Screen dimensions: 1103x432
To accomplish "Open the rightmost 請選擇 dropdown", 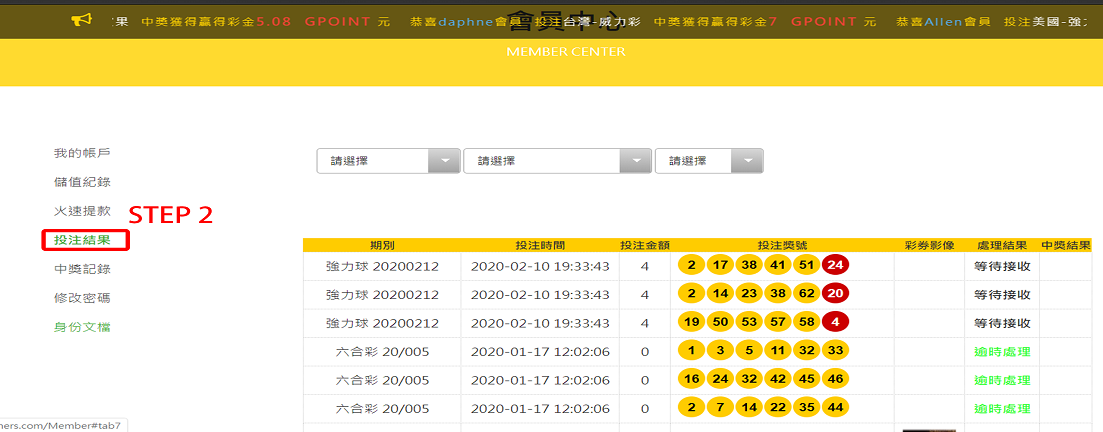I will pos(708,161).
